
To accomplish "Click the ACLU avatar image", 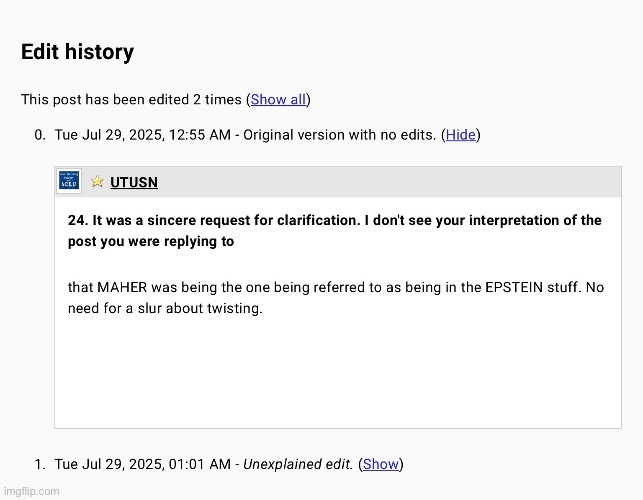I will click(70, 181).
